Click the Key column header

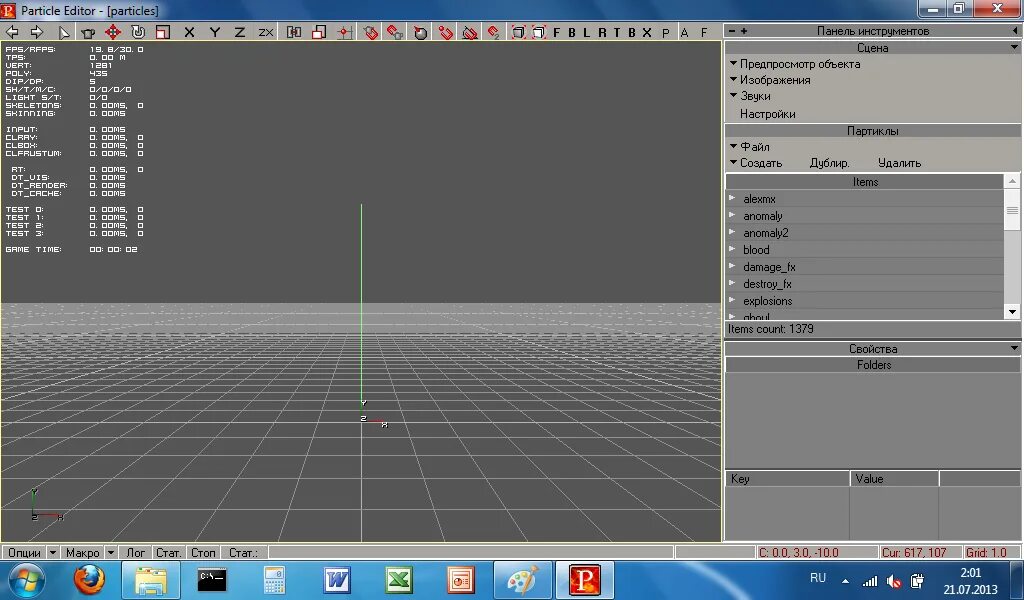click(787, 479)
